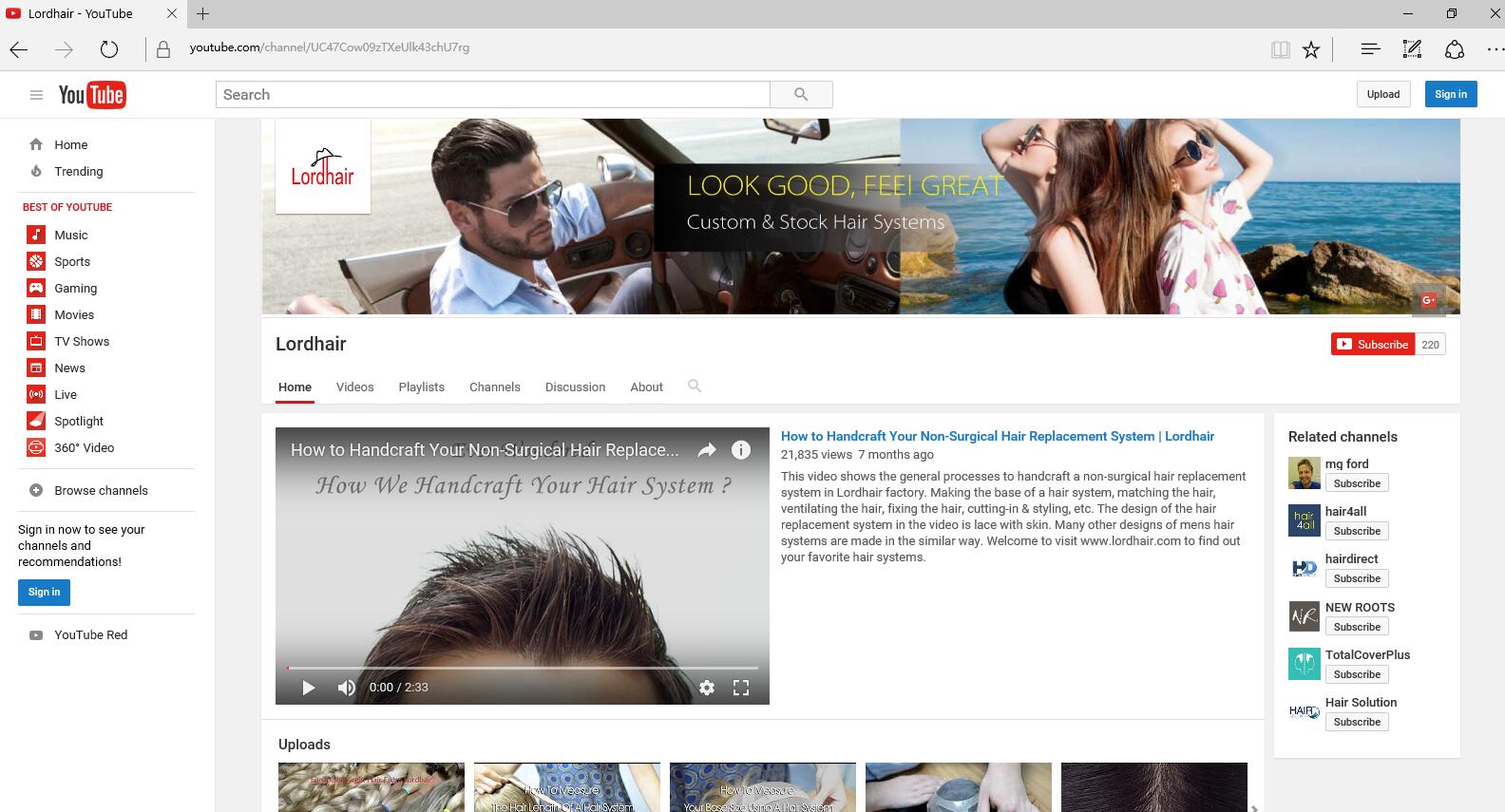Click the Upload button
The width and height of the screenshot is (1505, 812).
(1383, 94)
